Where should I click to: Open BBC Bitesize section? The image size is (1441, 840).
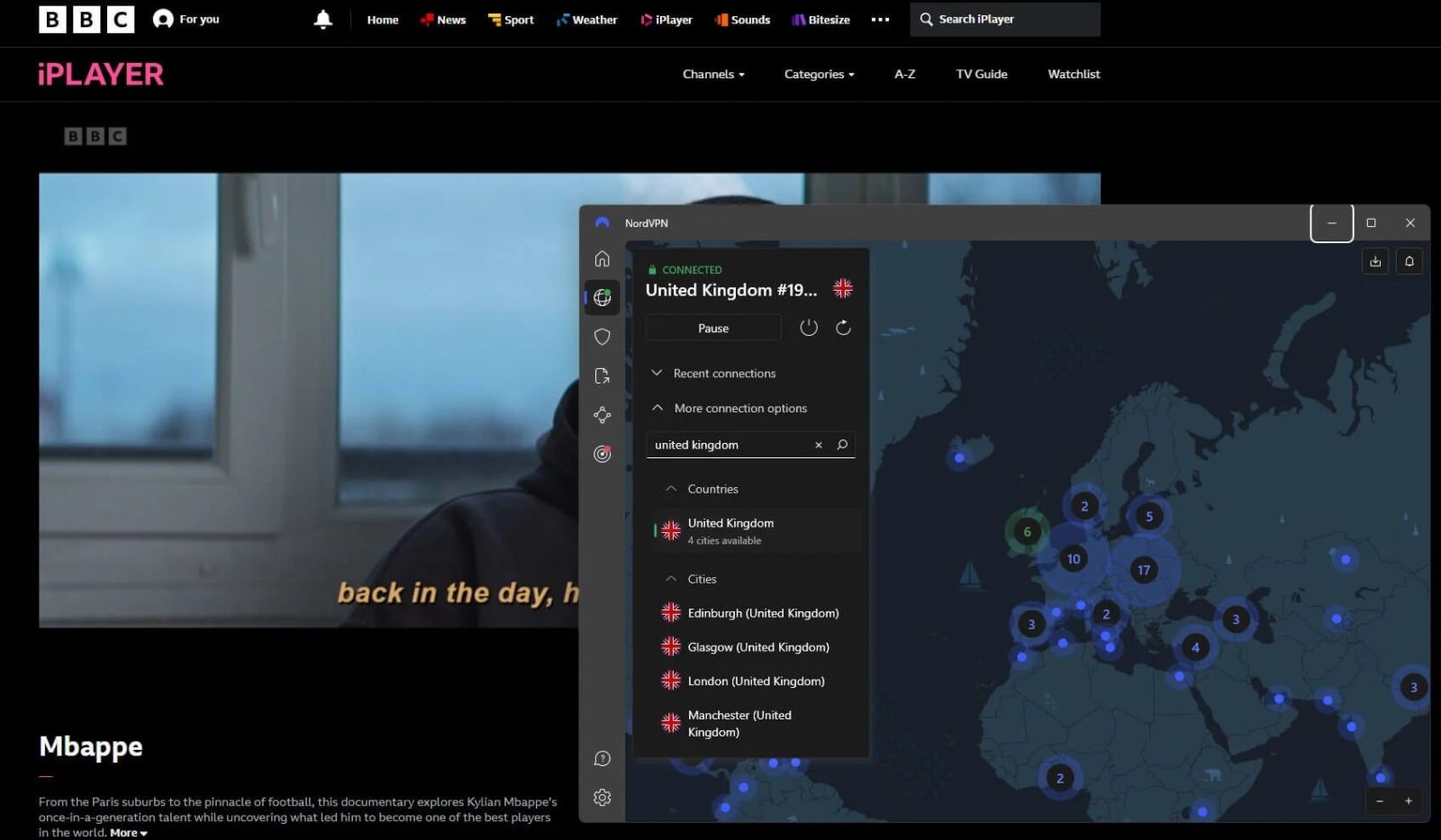click(820, 20)
